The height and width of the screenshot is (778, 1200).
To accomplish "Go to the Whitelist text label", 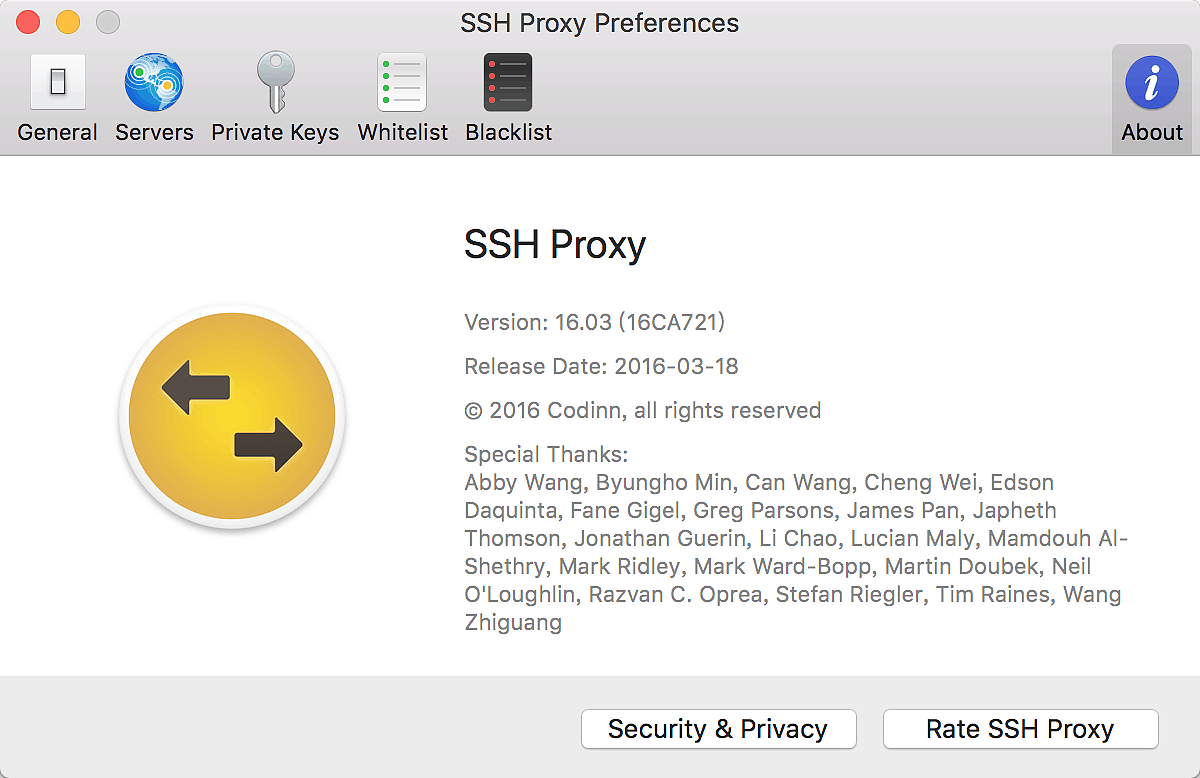I will pos(403,132).
